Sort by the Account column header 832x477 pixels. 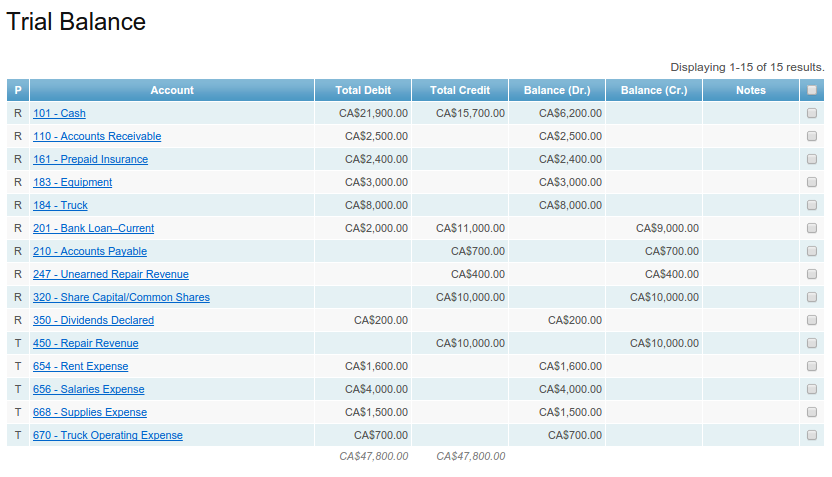[172, 90]
